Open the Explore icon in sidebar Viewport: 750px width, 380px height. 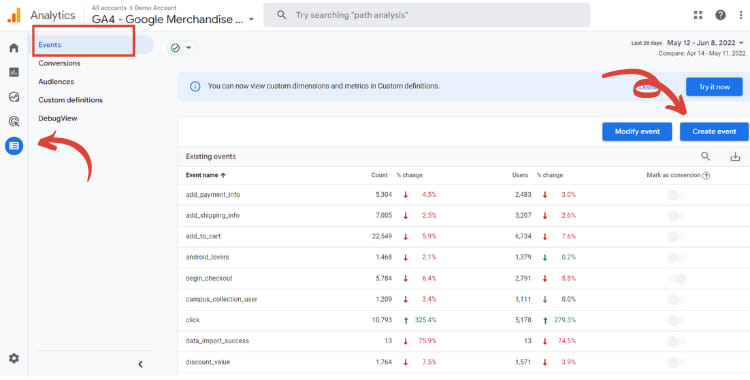tap(14, 97)
